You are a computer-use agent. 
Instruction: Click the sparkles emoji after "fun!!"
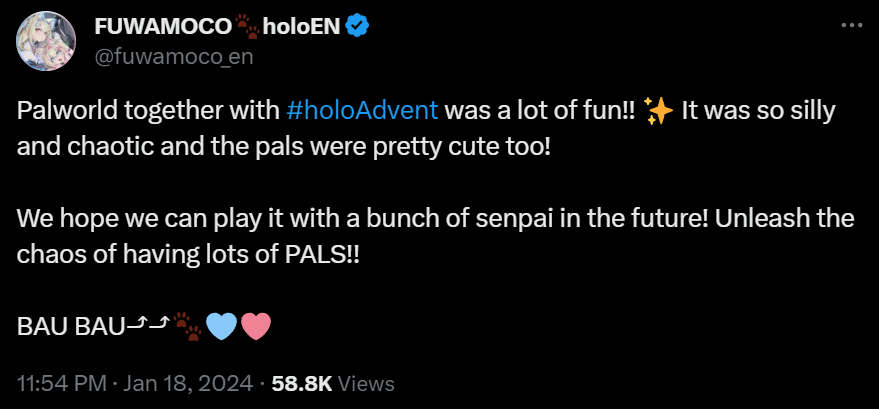click(x=658, y=109)
